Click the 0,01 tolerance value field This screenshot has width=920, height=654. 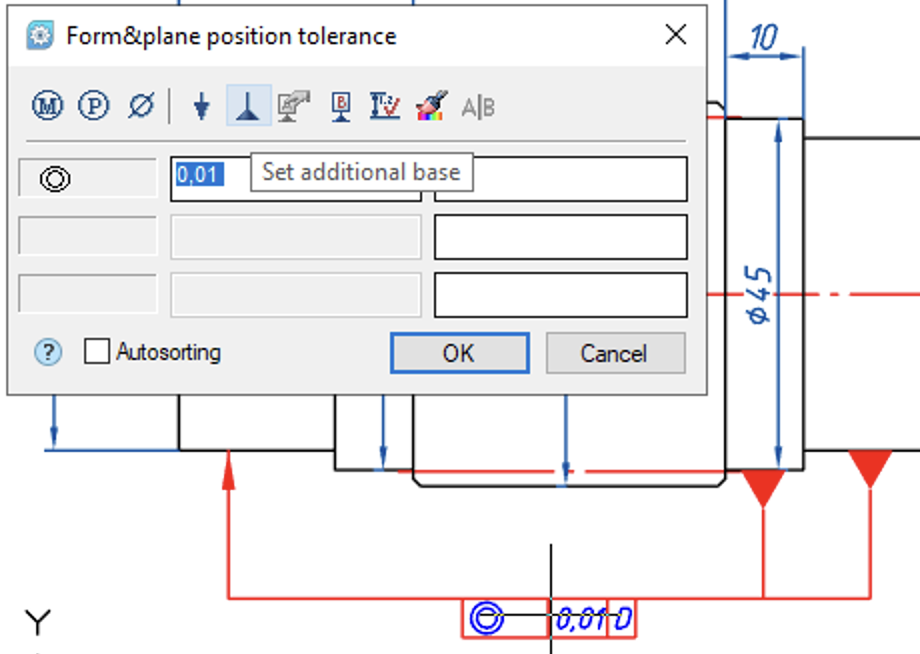coord(210,175)
